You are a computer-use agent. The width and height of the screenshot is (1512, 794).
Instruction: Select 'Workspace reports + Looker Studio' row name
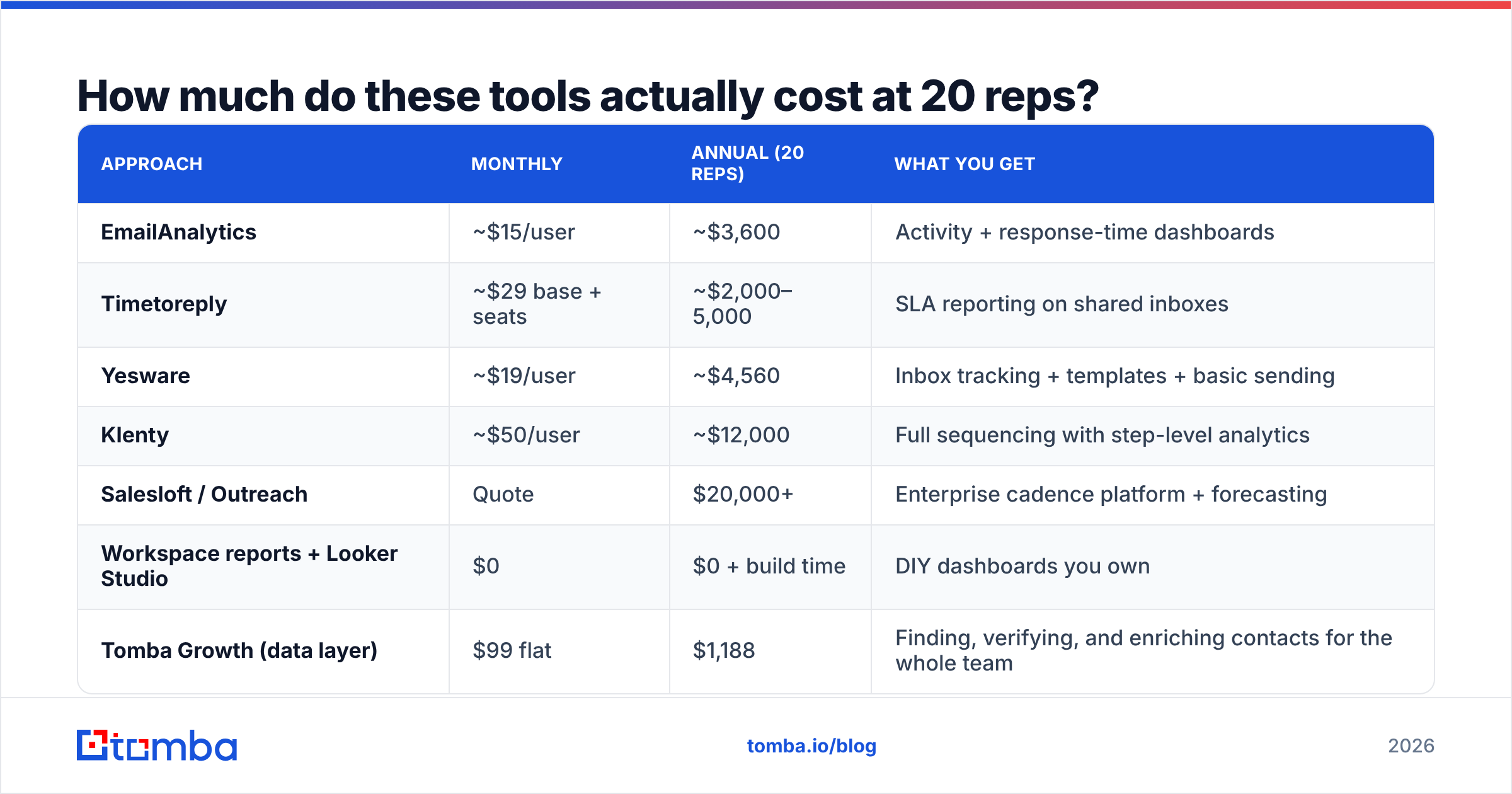pos(249,566)
